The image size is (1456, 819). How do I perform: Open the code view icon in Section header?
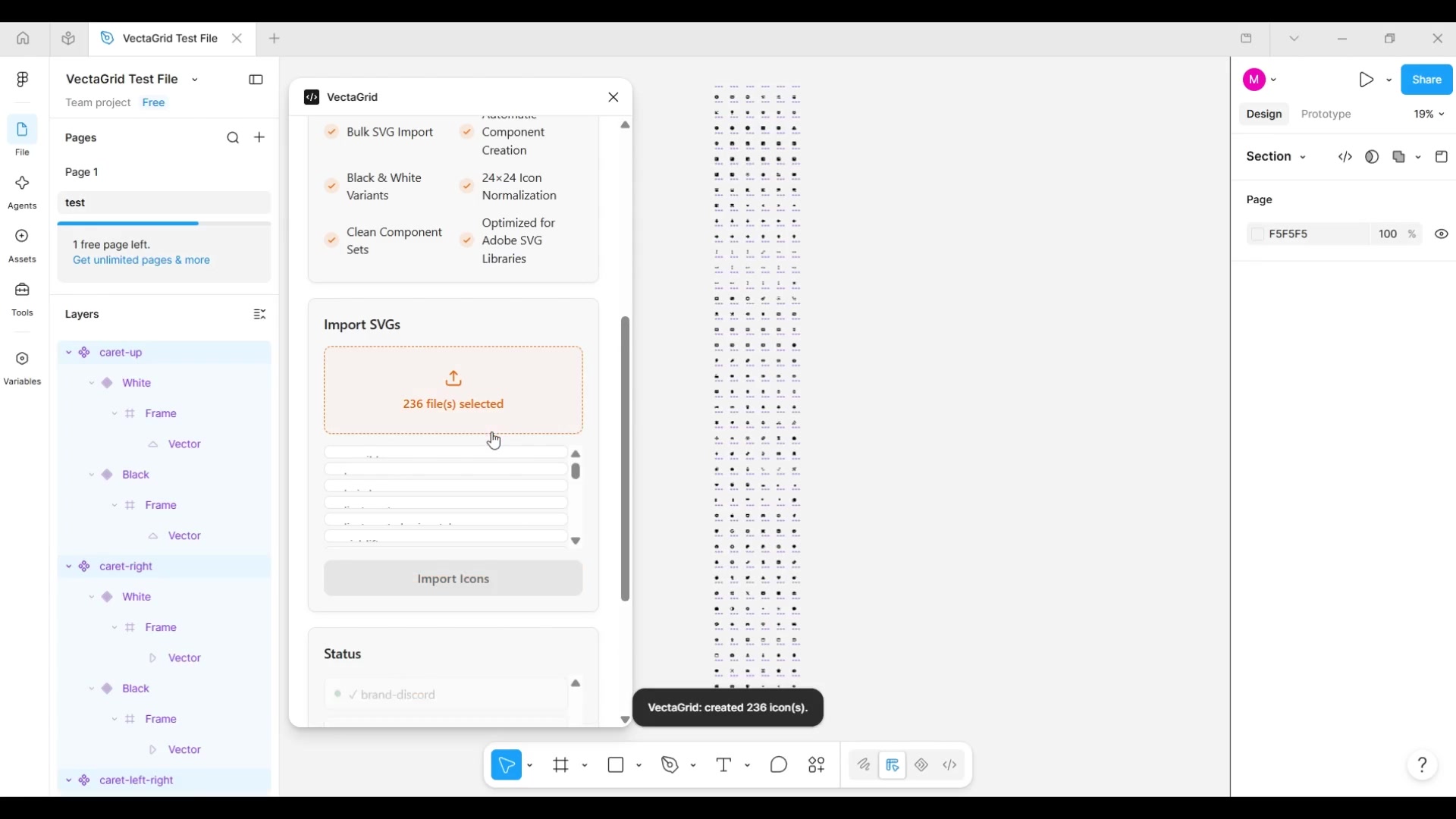1345,157
